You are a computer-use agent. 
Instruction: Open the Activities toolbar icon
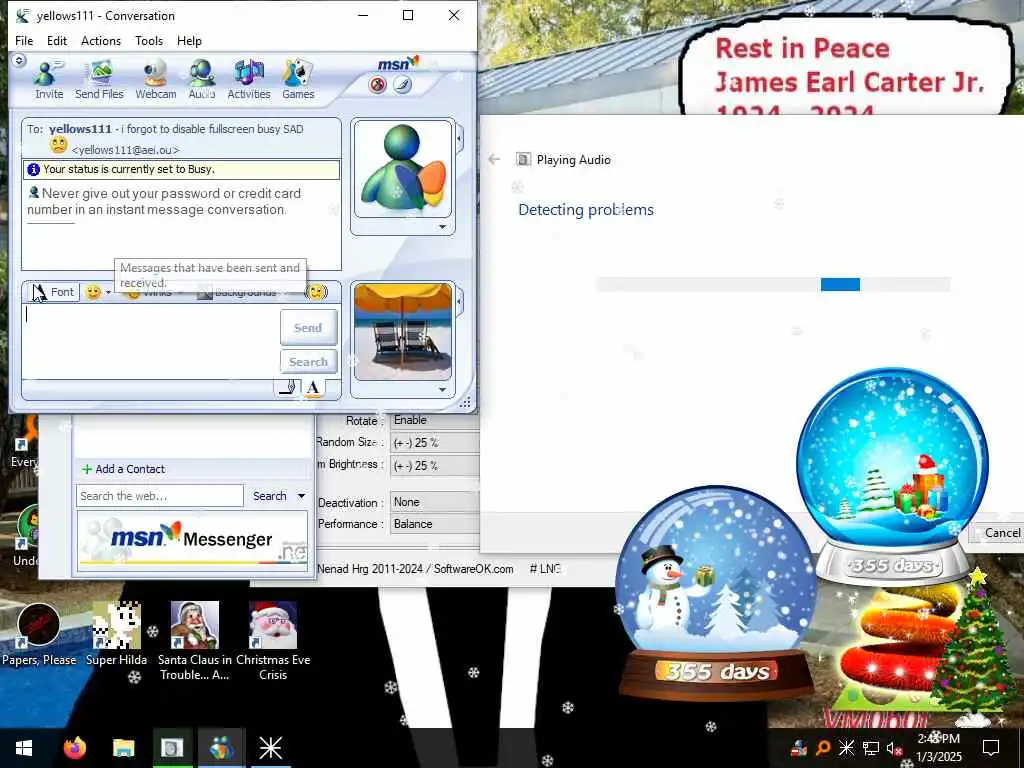point(249,79)
